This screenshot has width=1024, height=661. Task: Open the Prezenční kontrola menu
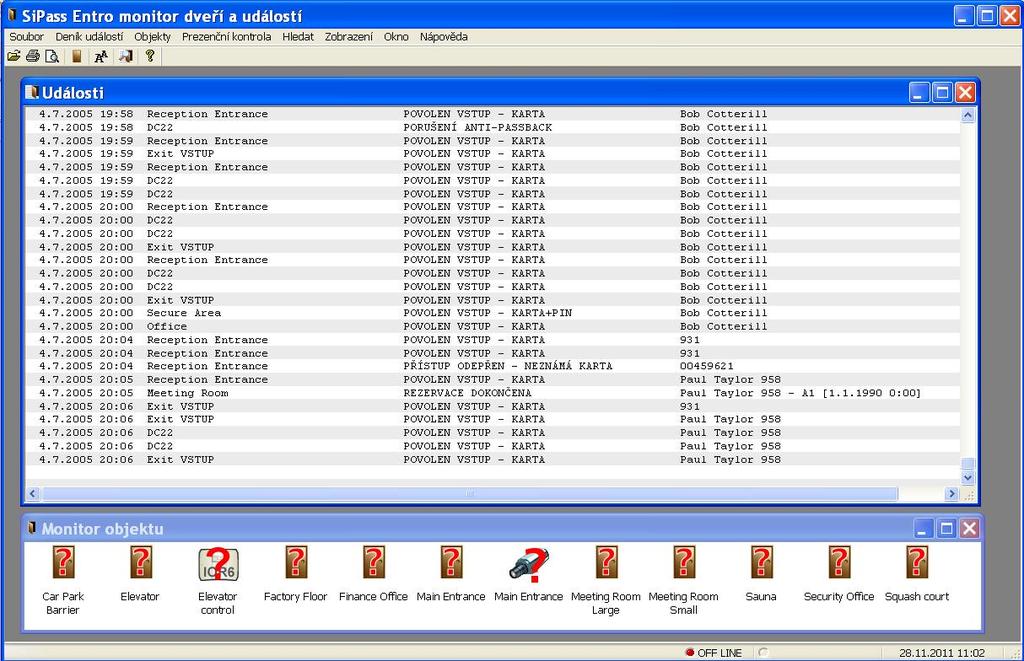[x=226, y=37]
